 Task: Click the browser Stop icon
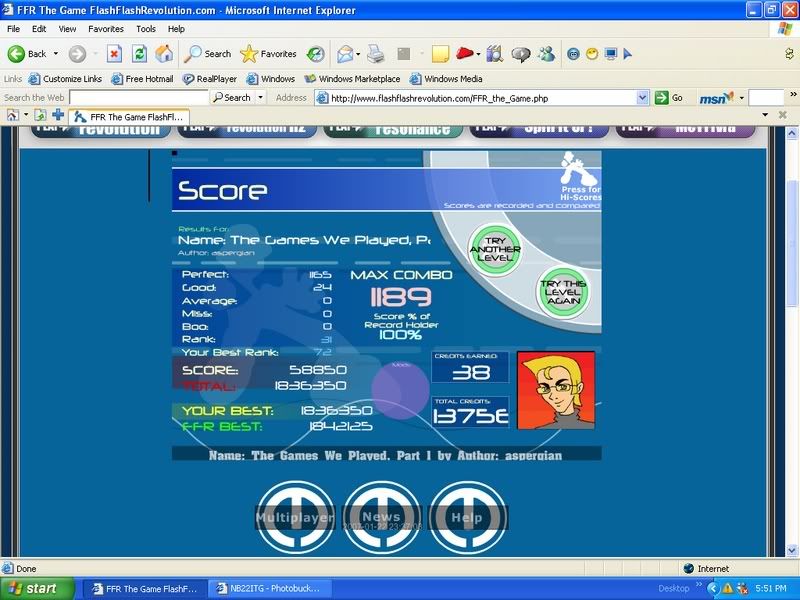114,54
